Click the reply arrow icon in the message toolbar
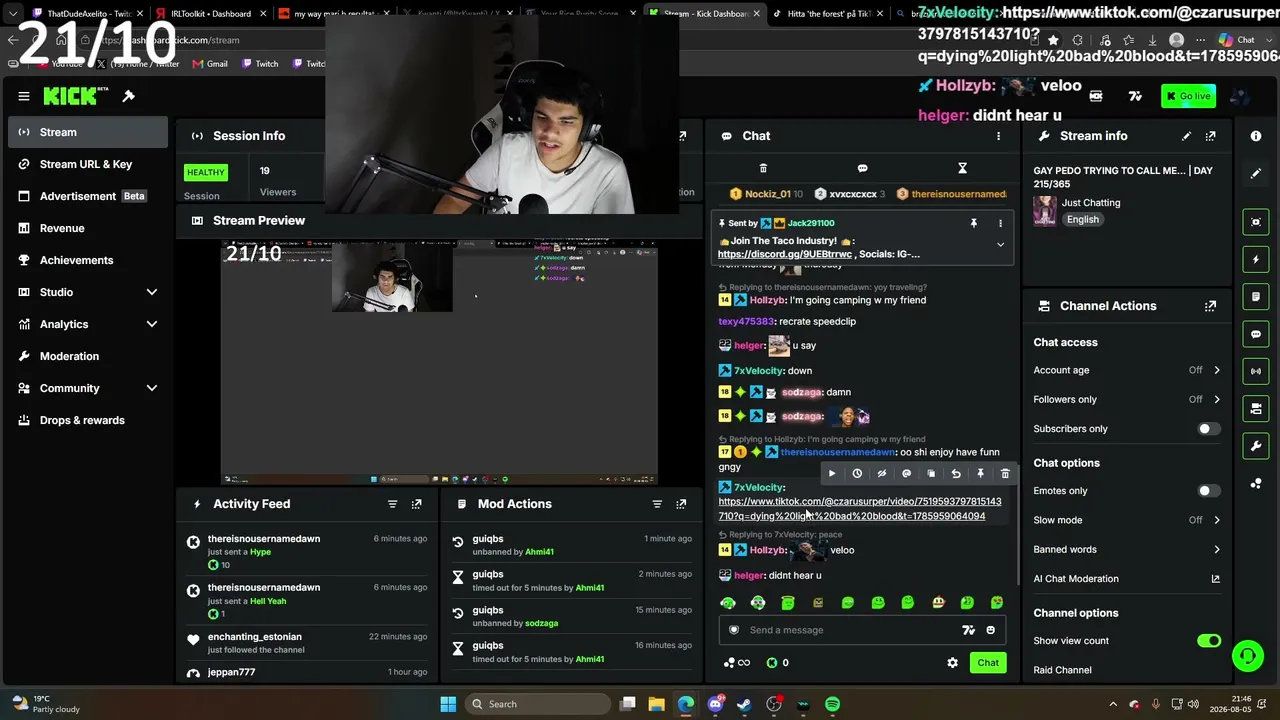The width and height of the screenshot is (1280, 720). pyautogui.click(x=956, y=474)
